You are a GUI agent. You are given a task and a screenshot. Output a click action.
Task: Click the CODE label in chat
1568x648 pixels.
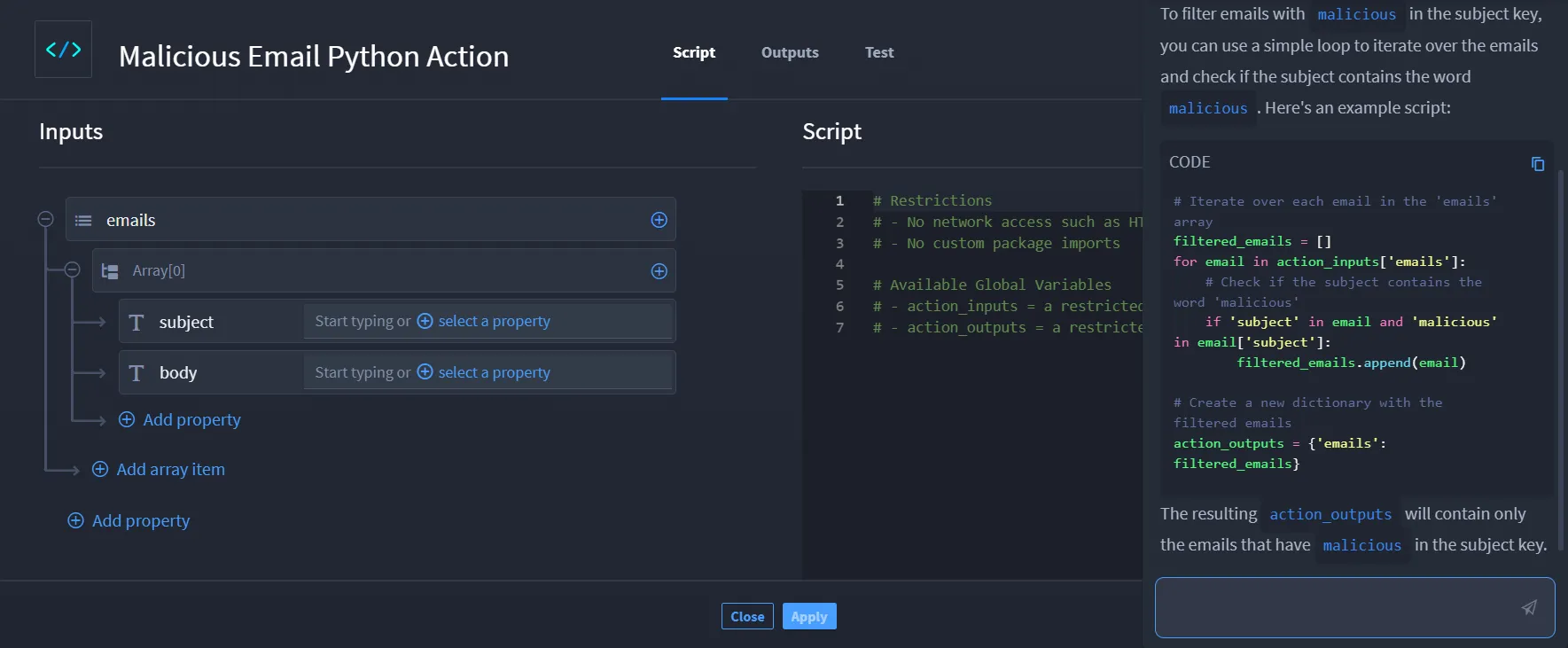pos(1190,162)
